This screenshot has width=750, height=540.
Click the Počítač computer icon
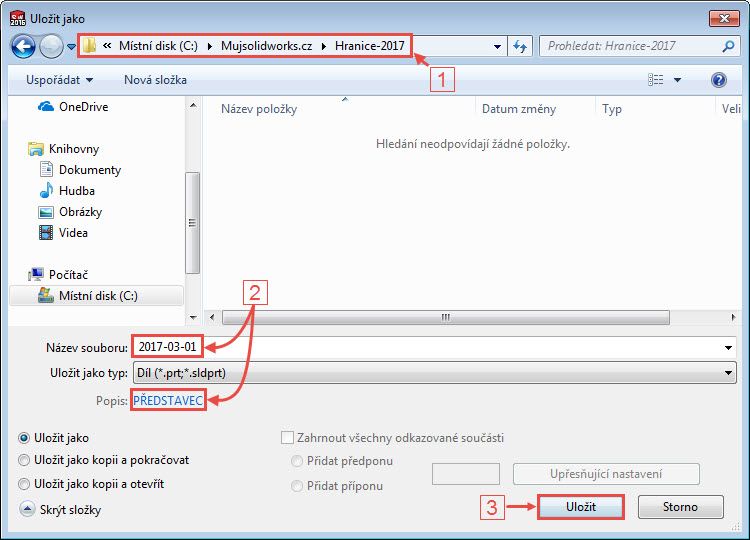(36, 274)
